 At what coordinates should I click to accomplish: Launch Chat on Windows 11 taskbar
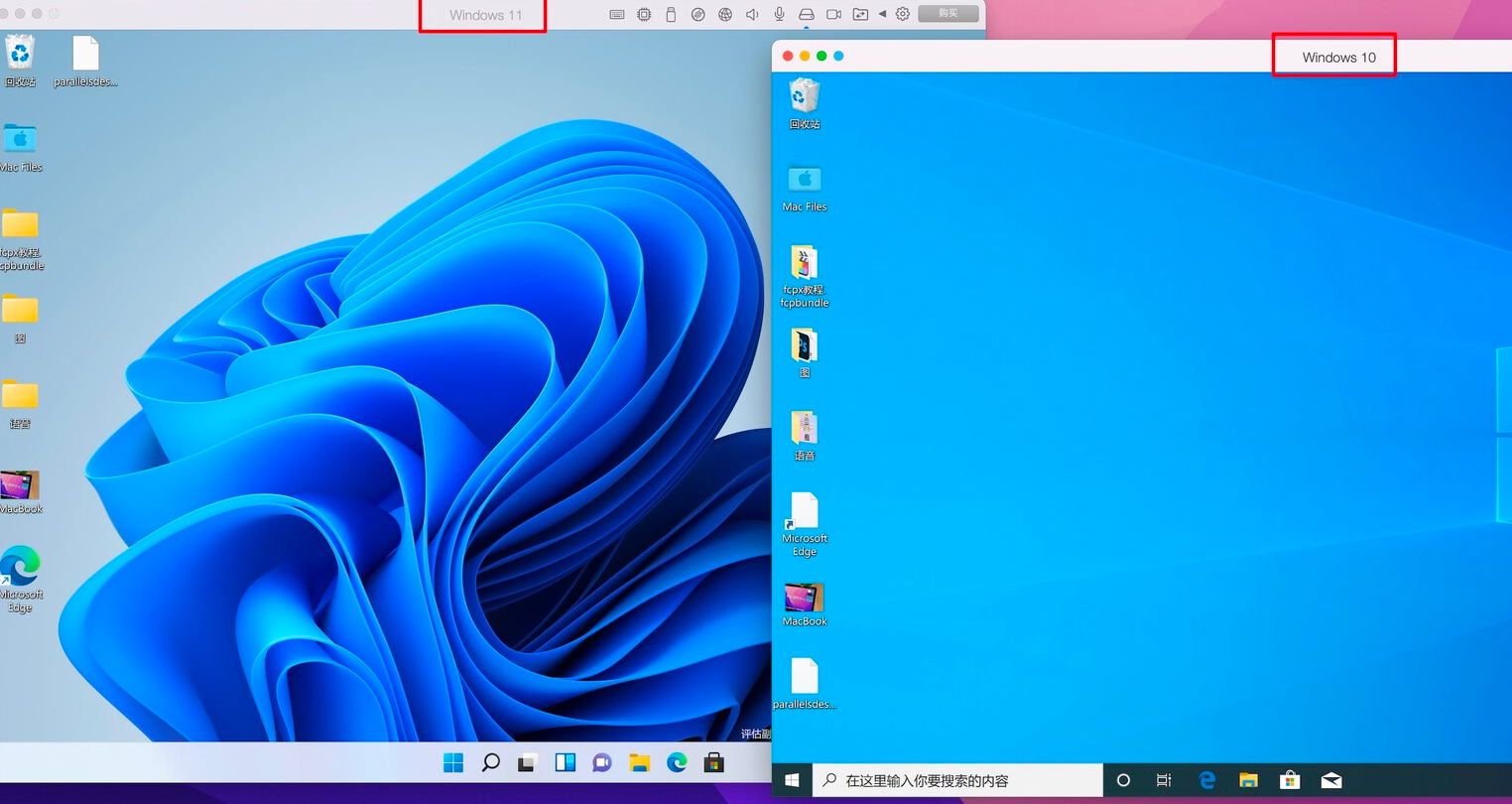click(x=602, y=762)
